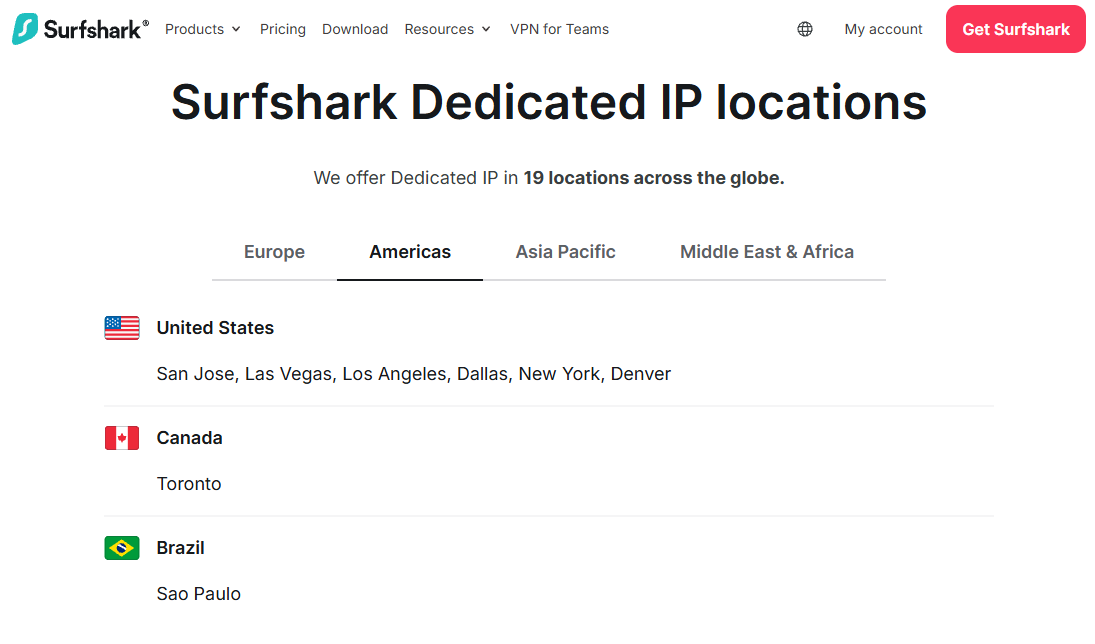Select the Dallas location

tap(483, 373)
